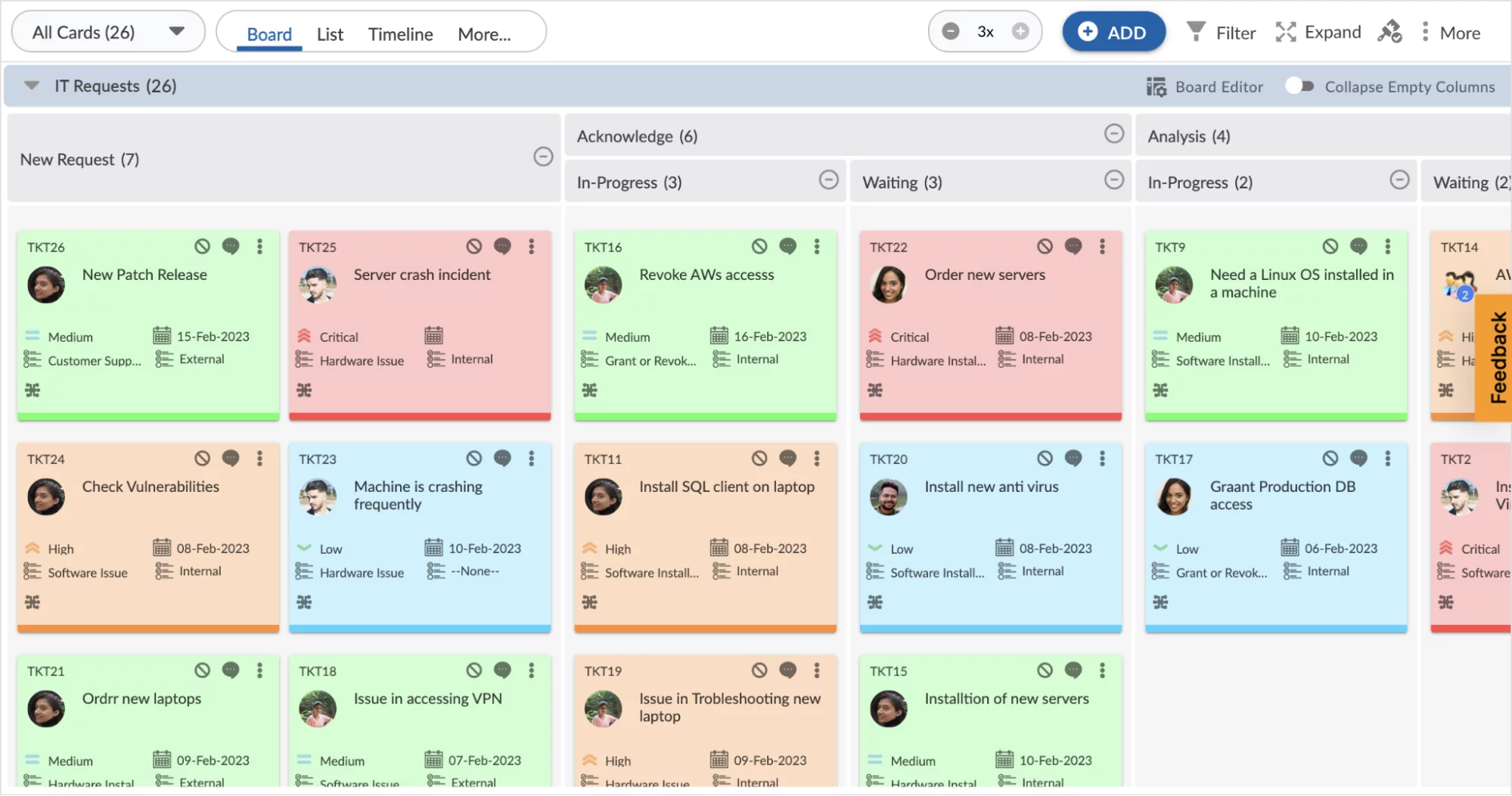The width and height of the screenshot is (1512, 796).
Task: Open the Feedback panel
Action: pos(1494,356)
